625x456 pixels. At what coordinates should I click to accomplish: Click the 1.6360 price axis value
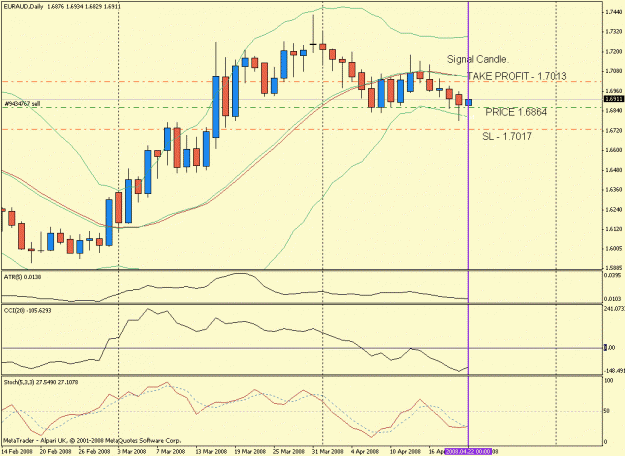[x=613, y=190]
